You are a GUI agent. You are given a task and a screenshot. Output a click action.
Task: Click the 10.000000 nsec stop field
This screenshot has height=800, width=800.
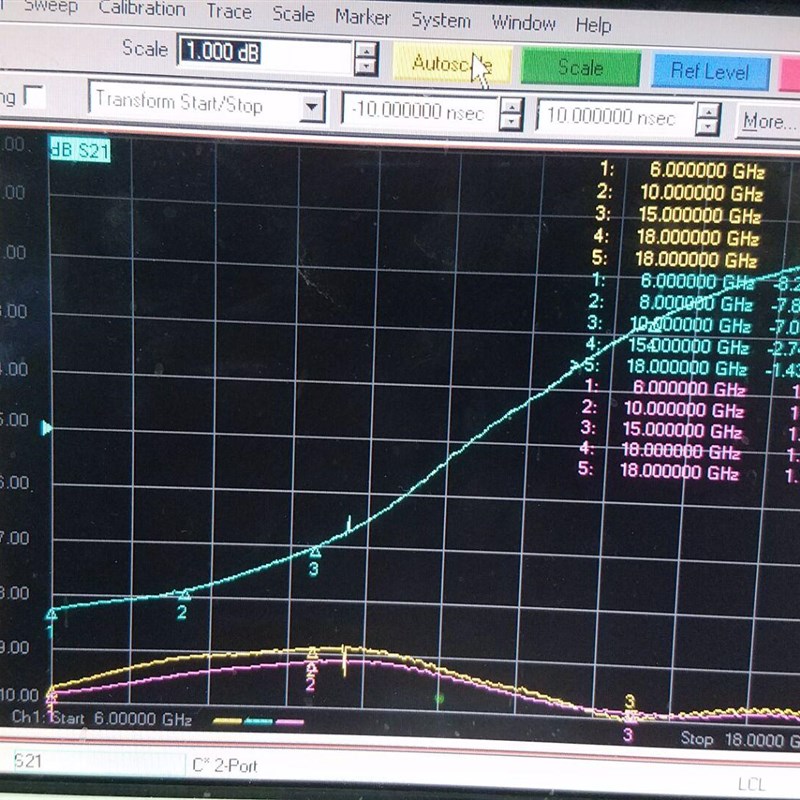coord(614,117)
